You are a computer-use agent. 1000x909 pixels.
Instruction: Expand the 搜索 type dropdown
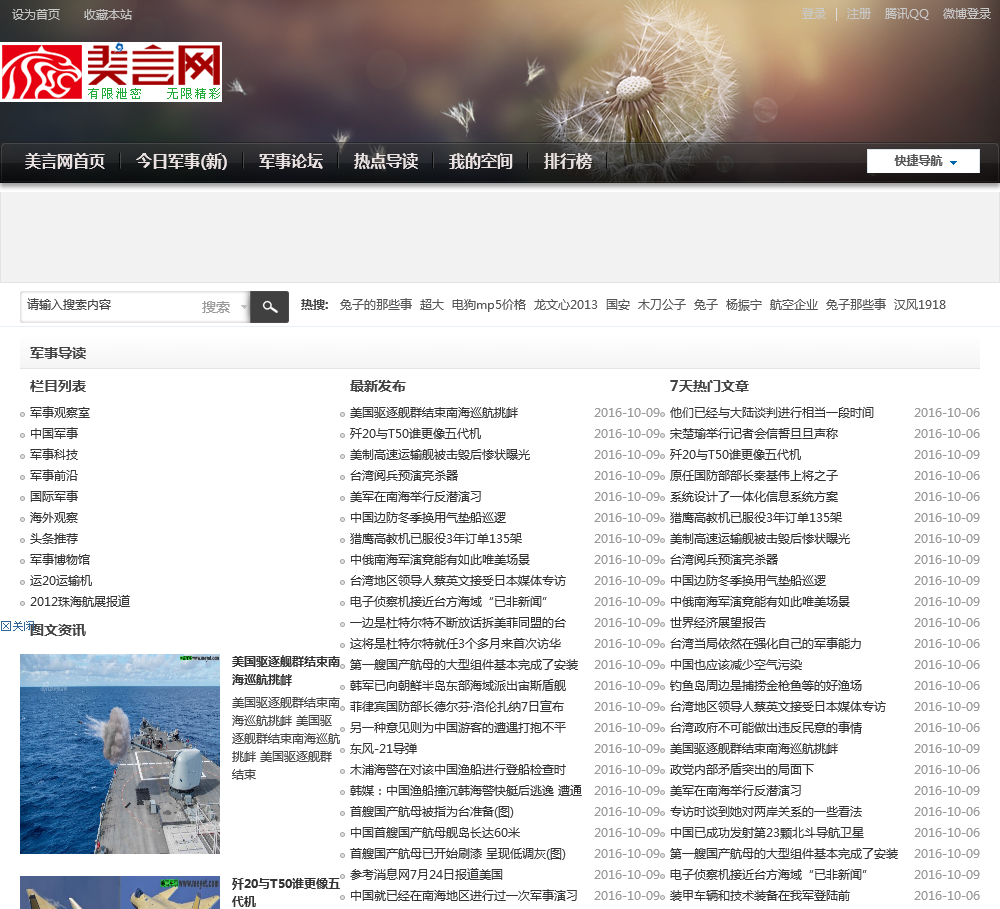coord(224,307)
